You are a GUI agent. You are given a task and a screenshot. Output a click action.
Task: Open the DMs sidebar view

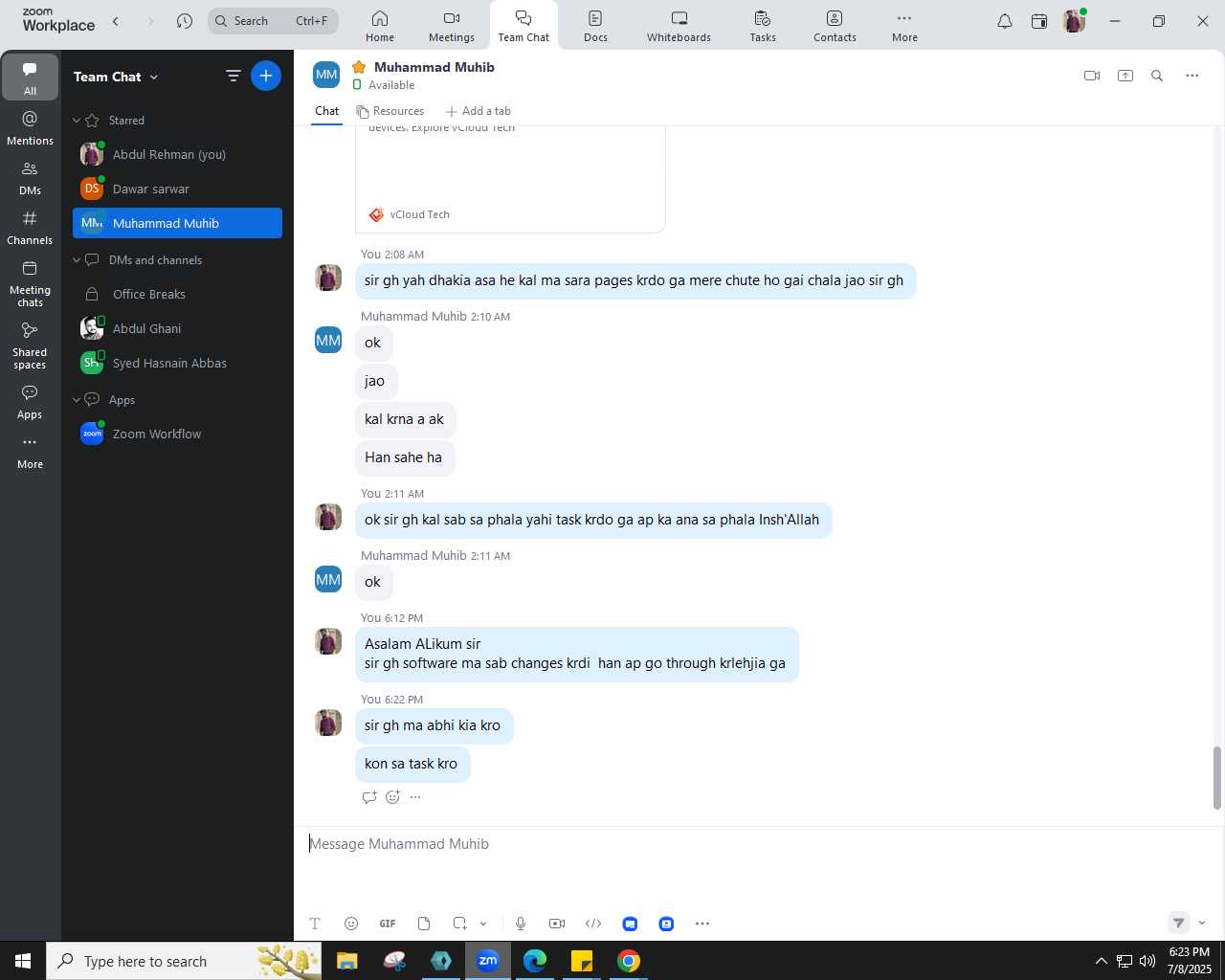30,177
